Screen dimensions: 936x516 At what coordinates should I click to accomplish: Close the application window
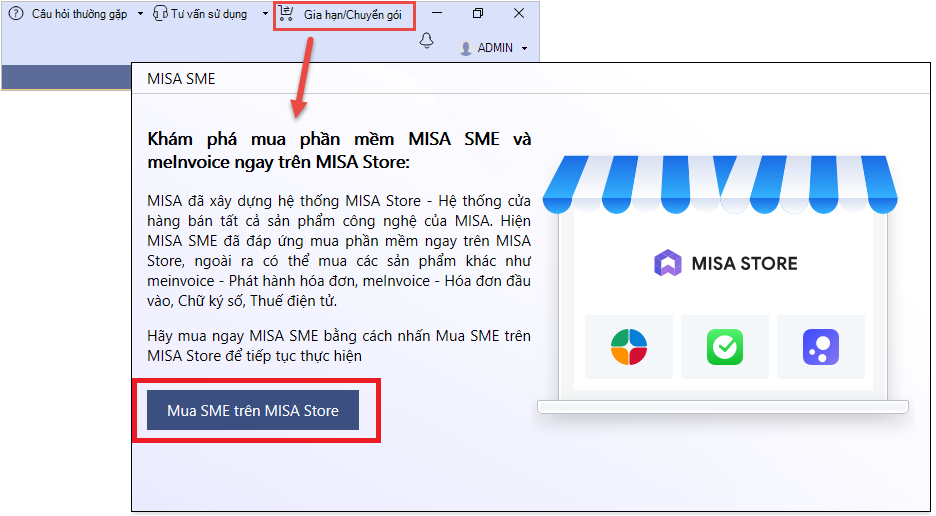[x=519, y=14]
